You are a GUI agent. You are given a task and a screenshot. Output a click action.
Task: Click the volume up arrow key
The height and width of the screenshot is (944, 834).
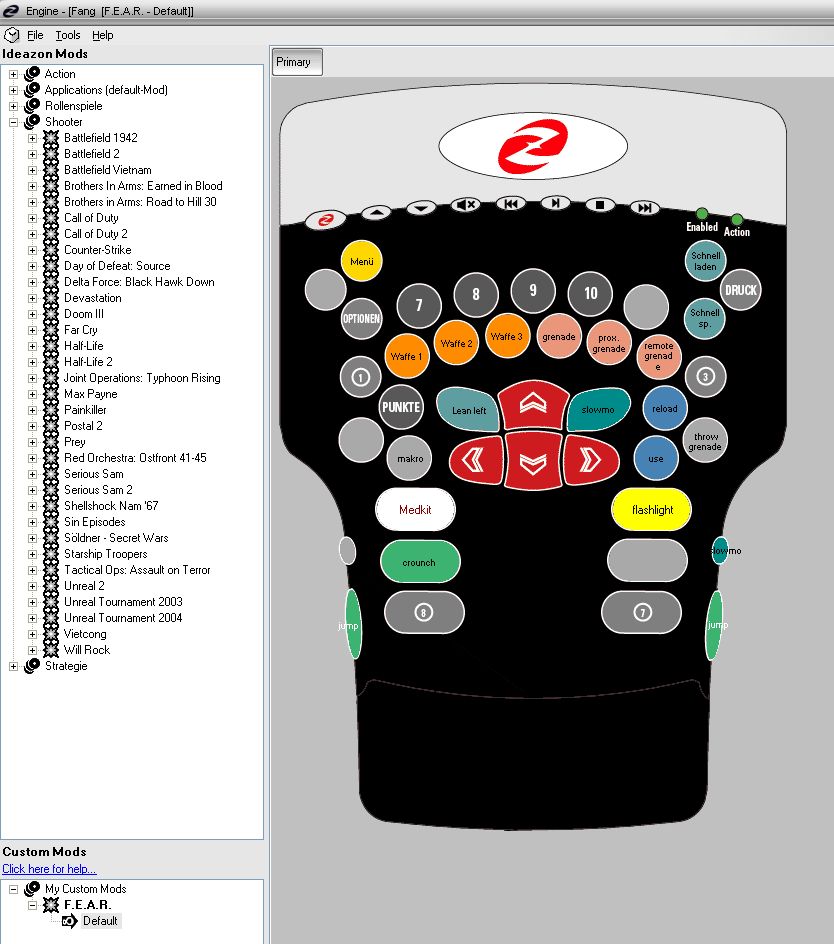pyautogui.click(x=376, y=212)
